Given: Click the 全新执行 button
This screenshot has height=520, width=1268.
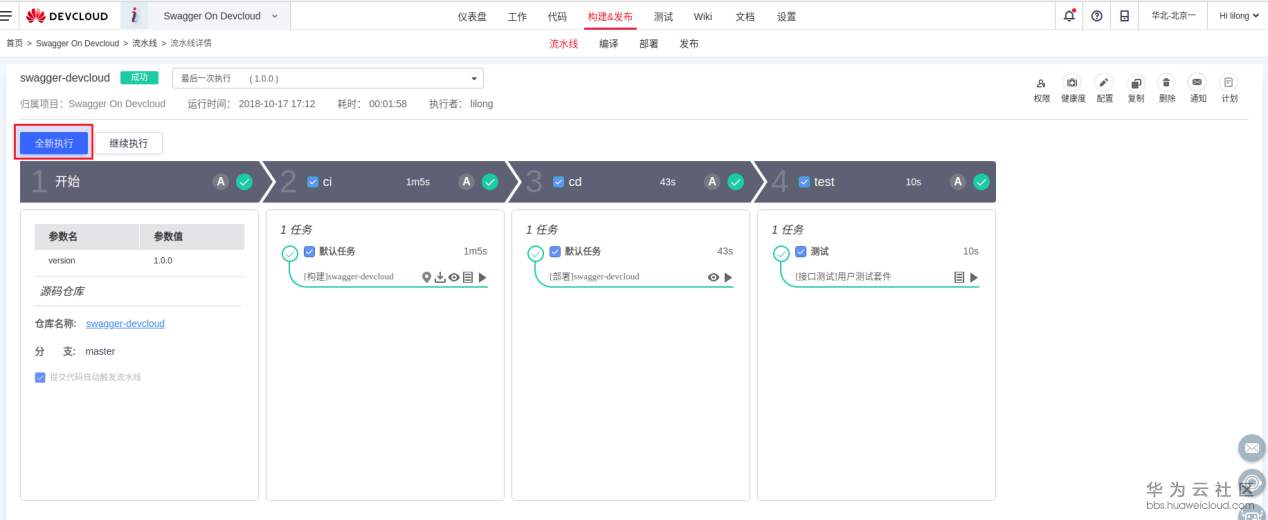Looking at the screenshot, I should point(54,143).
